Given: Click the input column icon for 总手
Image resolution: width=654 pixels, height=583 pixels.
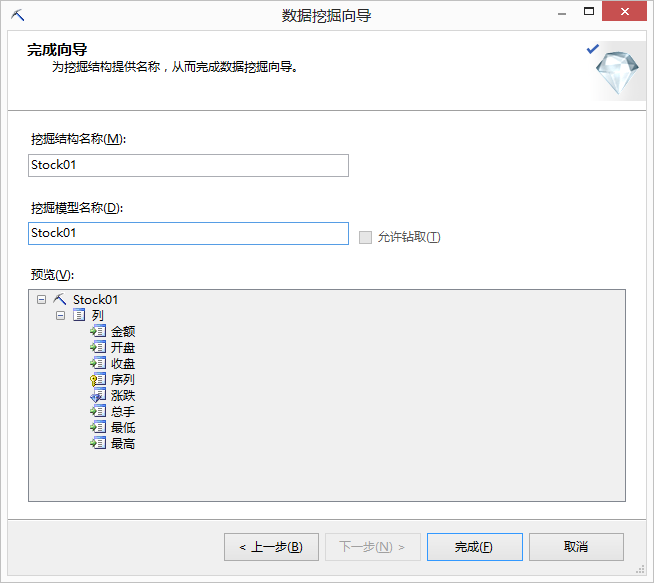Looking at the screenshot, I should 98,411.
